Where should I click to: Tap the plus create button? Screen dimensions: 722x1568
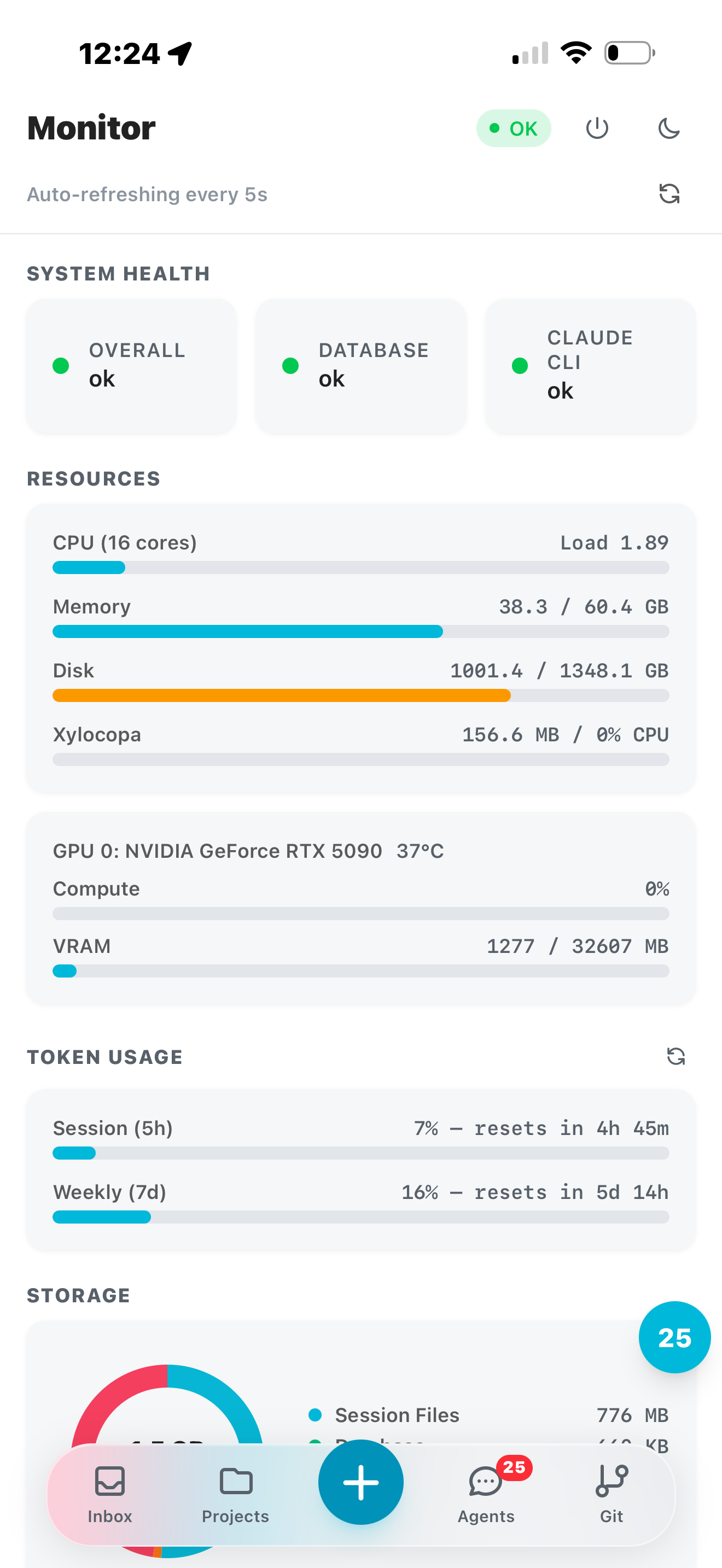(361, 1483)
